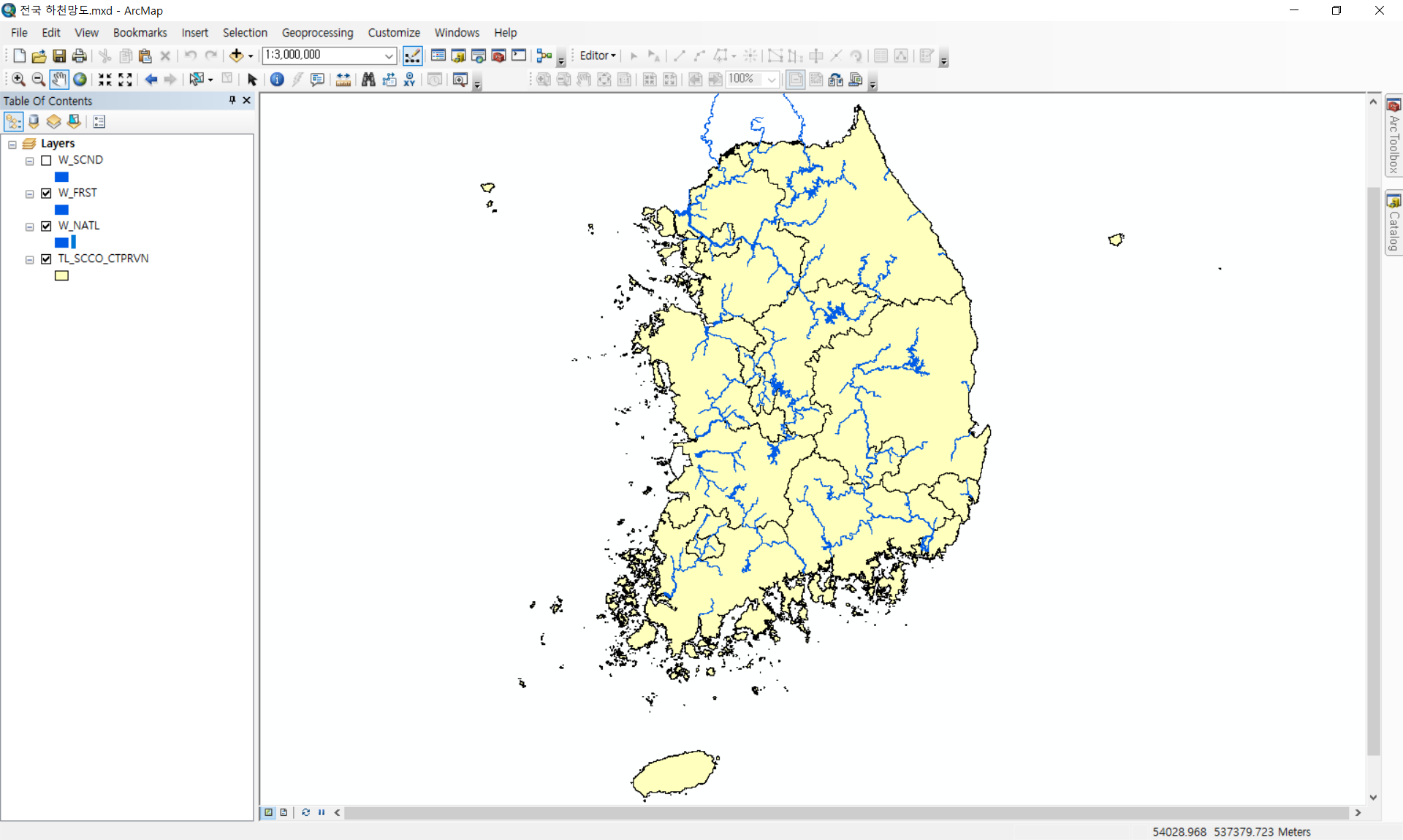The height and width of the screenshot is (840, 1403).
Task: Click the Add Data button
Action: (x=236, y=56)
